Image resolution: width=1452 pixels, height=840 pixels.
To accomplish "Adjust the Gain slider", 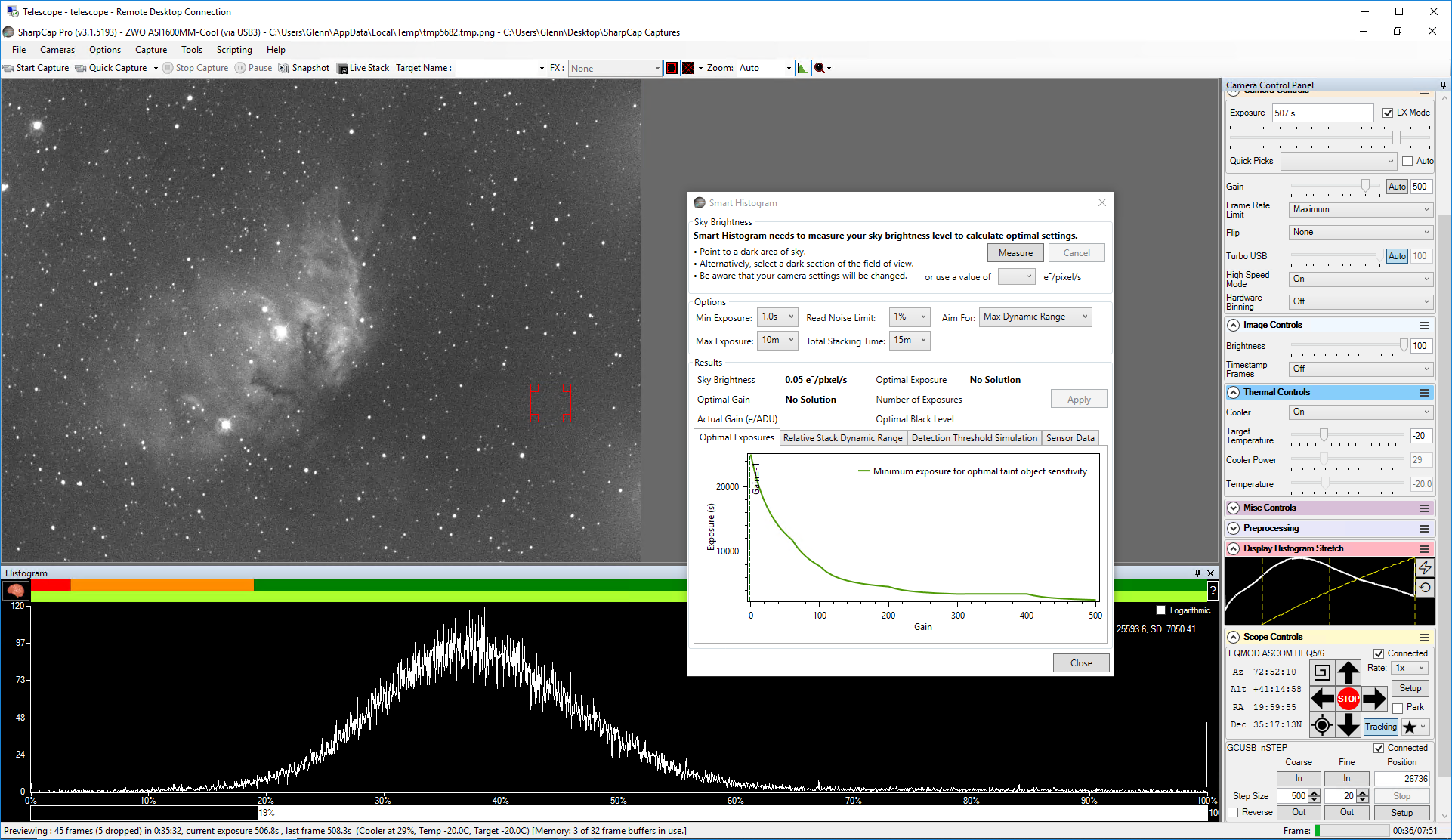I will click(1365, 186).
